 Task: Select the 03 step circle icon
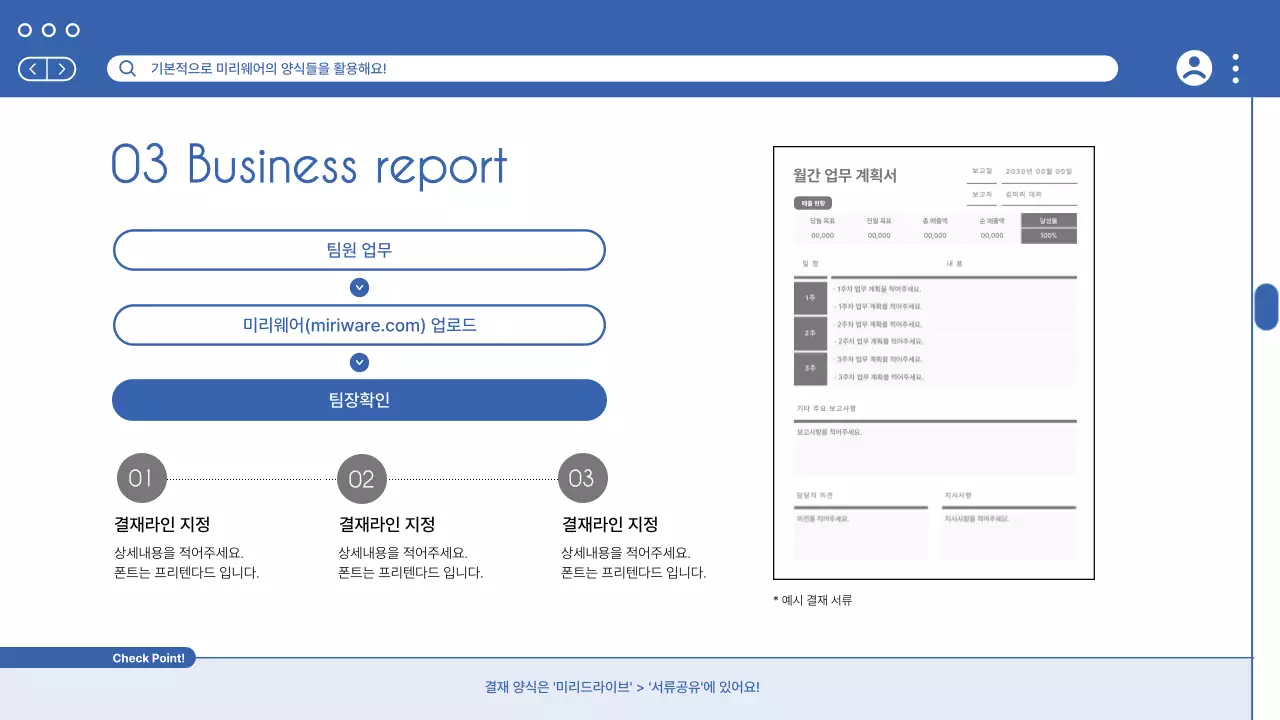583,477
